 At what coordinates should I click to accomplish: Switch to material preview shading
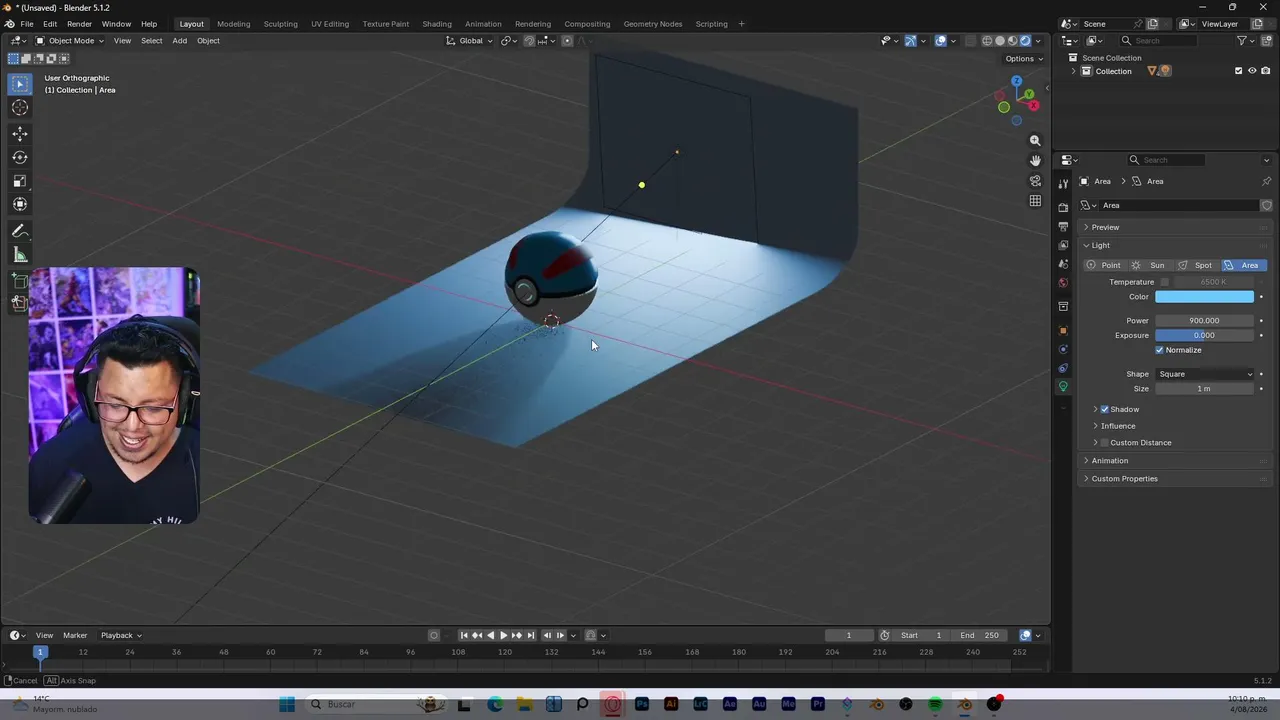tap(1012, 41)
